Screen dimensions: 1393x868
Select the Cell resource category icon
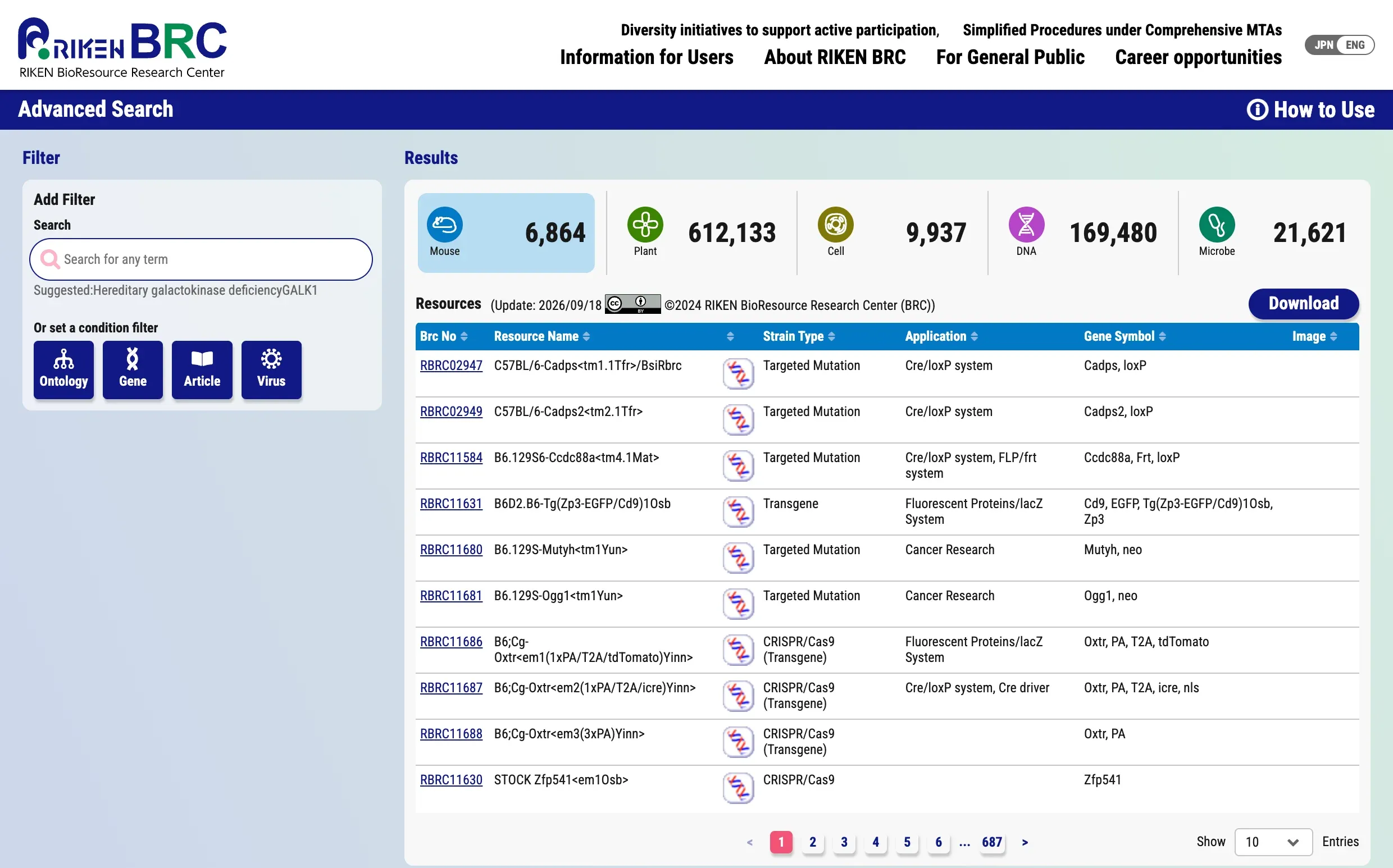[835, 225]
